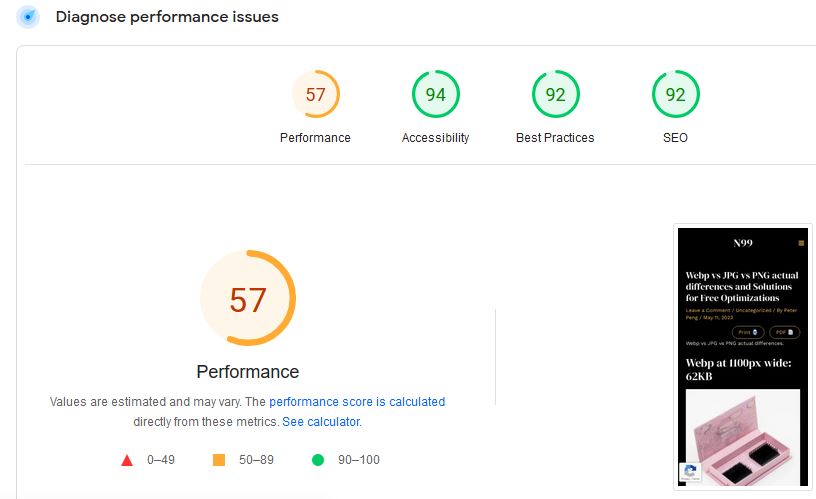This screenshot has height=499, width=816.
Task: Open the Best Practices score gauge
Action: [555, 95]
